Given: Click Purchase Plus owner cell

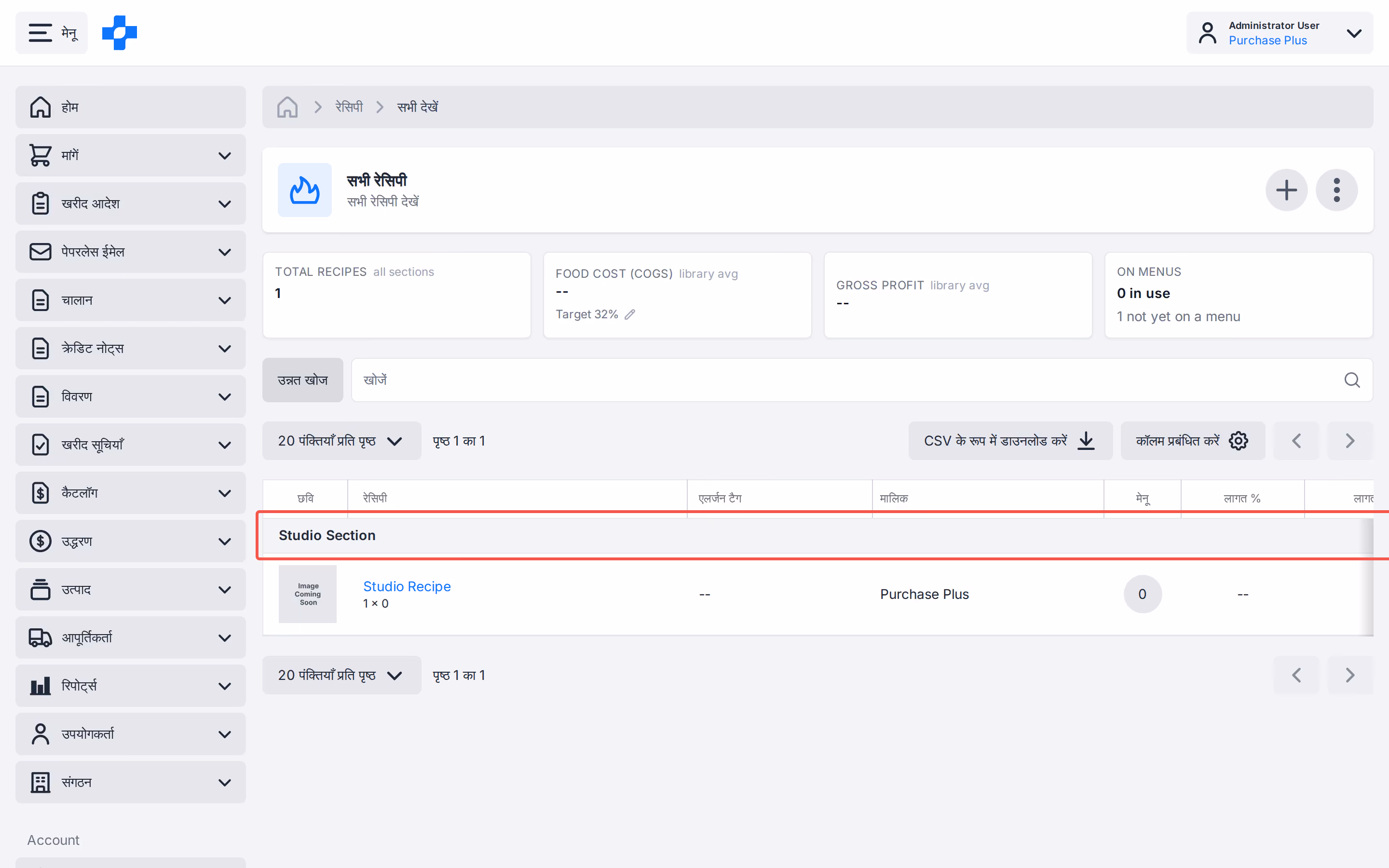Looking at the screenshot, I should point(924,594).
